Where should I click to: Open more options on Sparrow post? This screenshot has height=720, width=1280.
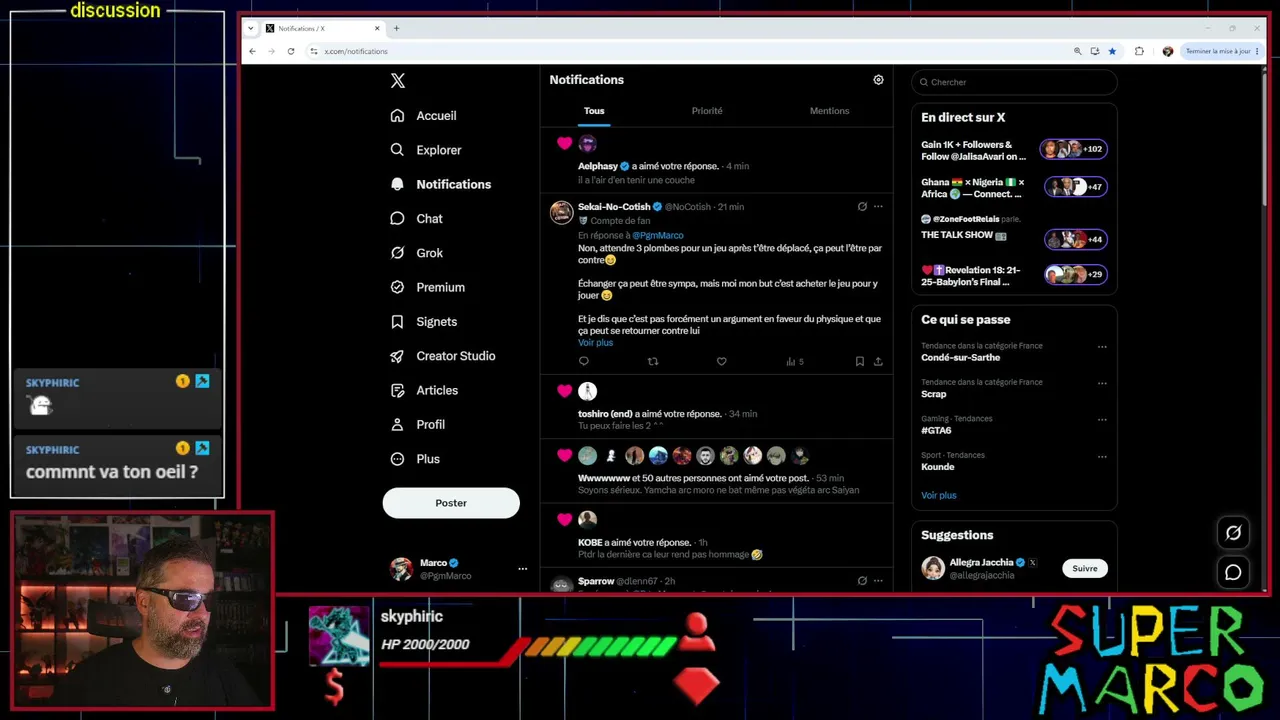pyautogui.click(x=878, y=581)
